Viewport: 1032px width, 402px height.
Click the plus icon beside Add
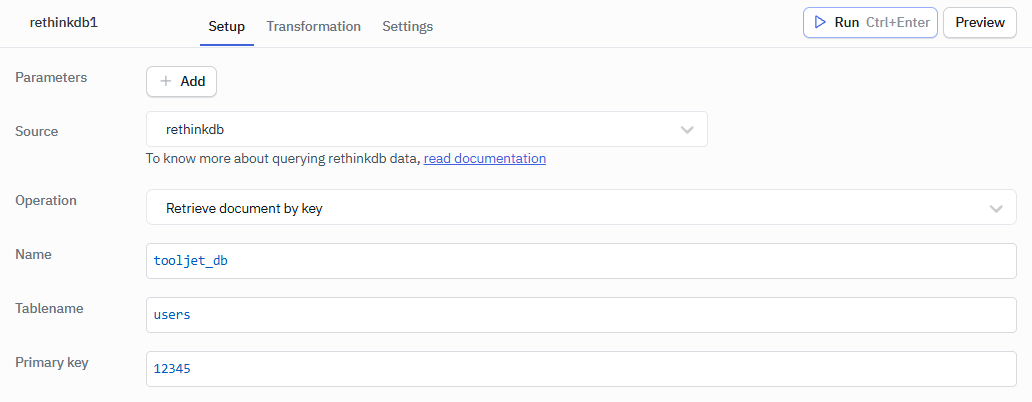click(x=166, y=82)
